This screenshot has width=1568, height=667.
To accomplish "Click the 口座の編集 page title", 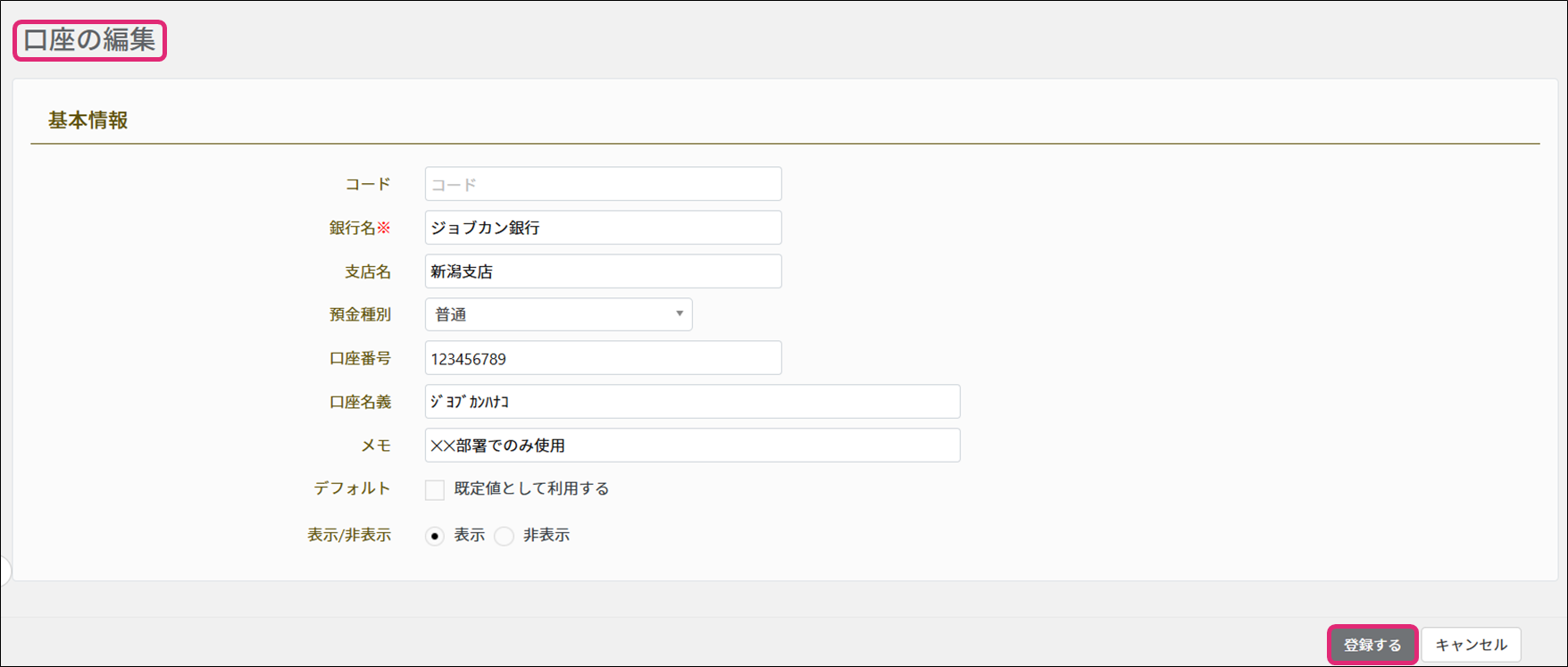I will 89,40.
